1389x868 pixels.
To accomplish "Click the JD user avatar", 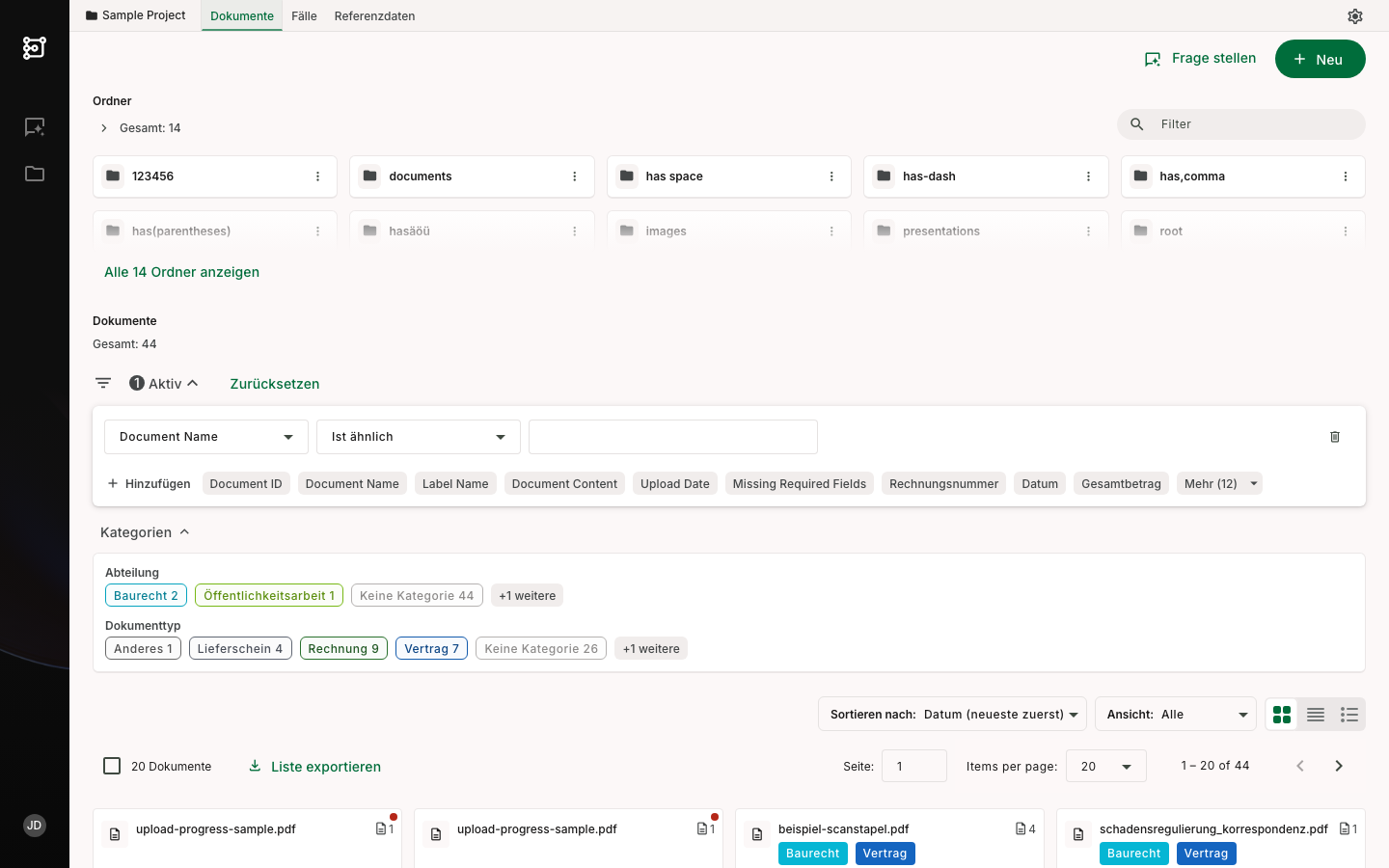I will pos(35,826).
